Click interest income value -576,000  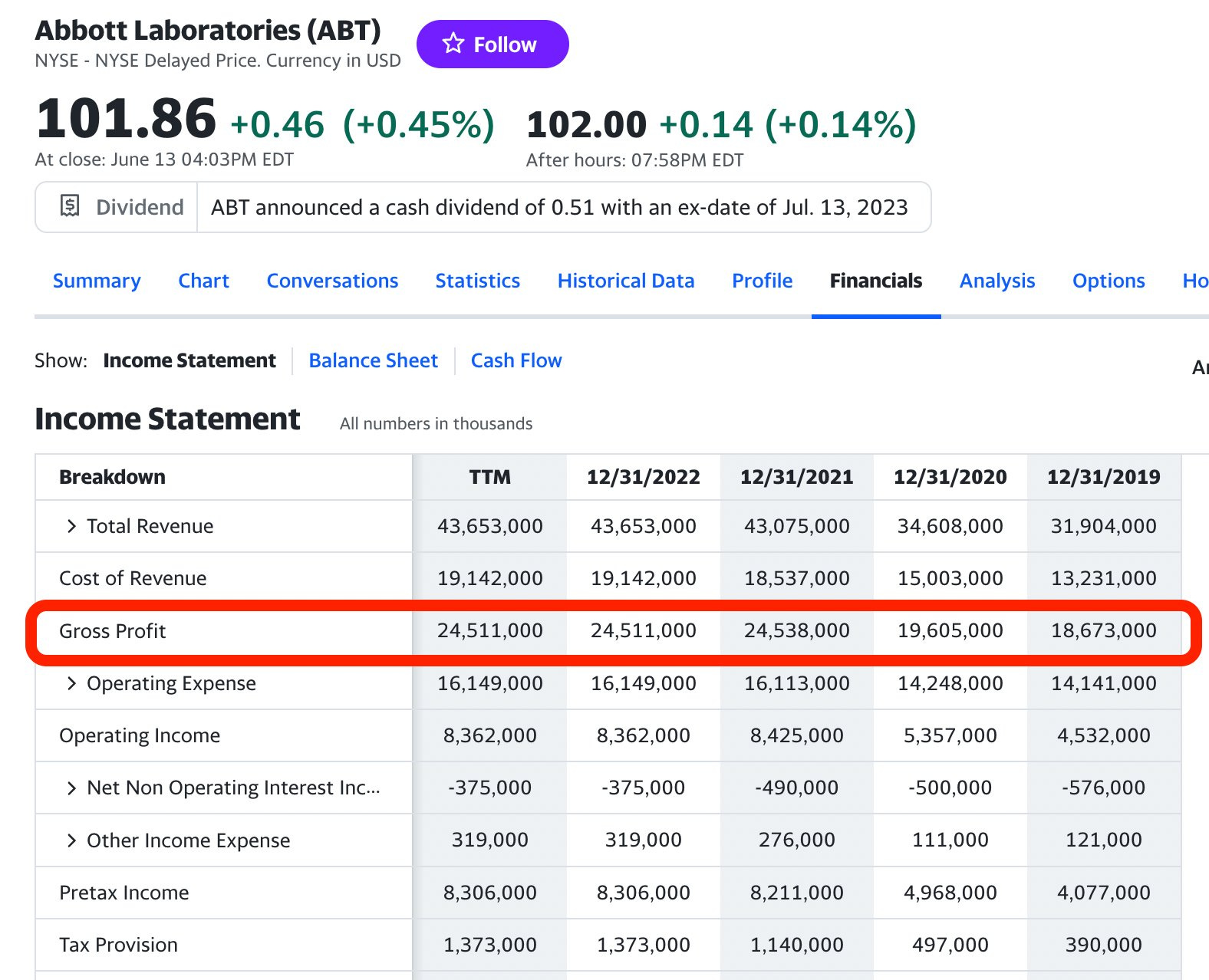(x=1103, y=788)
